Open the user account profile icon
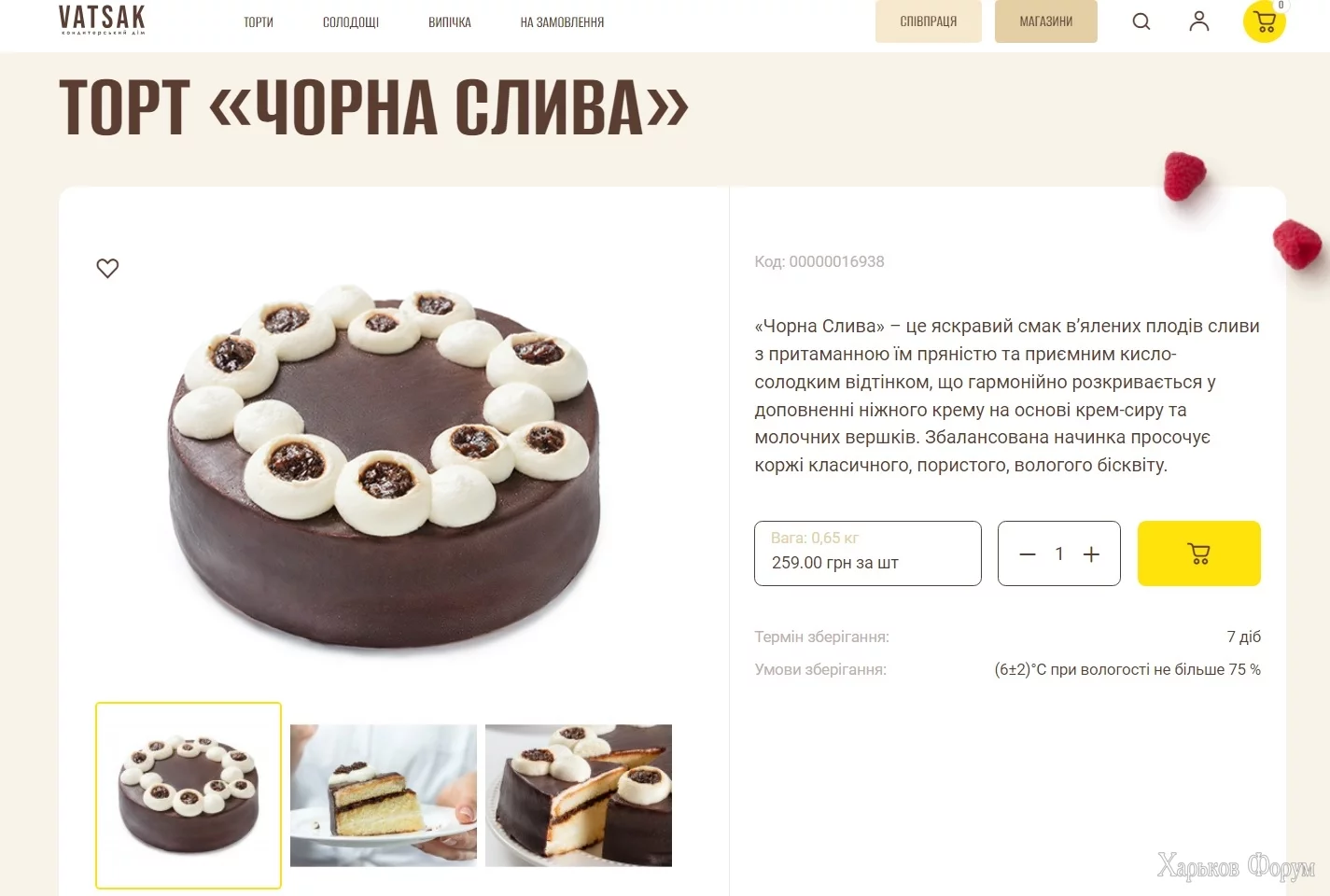 pos(1199,21)
